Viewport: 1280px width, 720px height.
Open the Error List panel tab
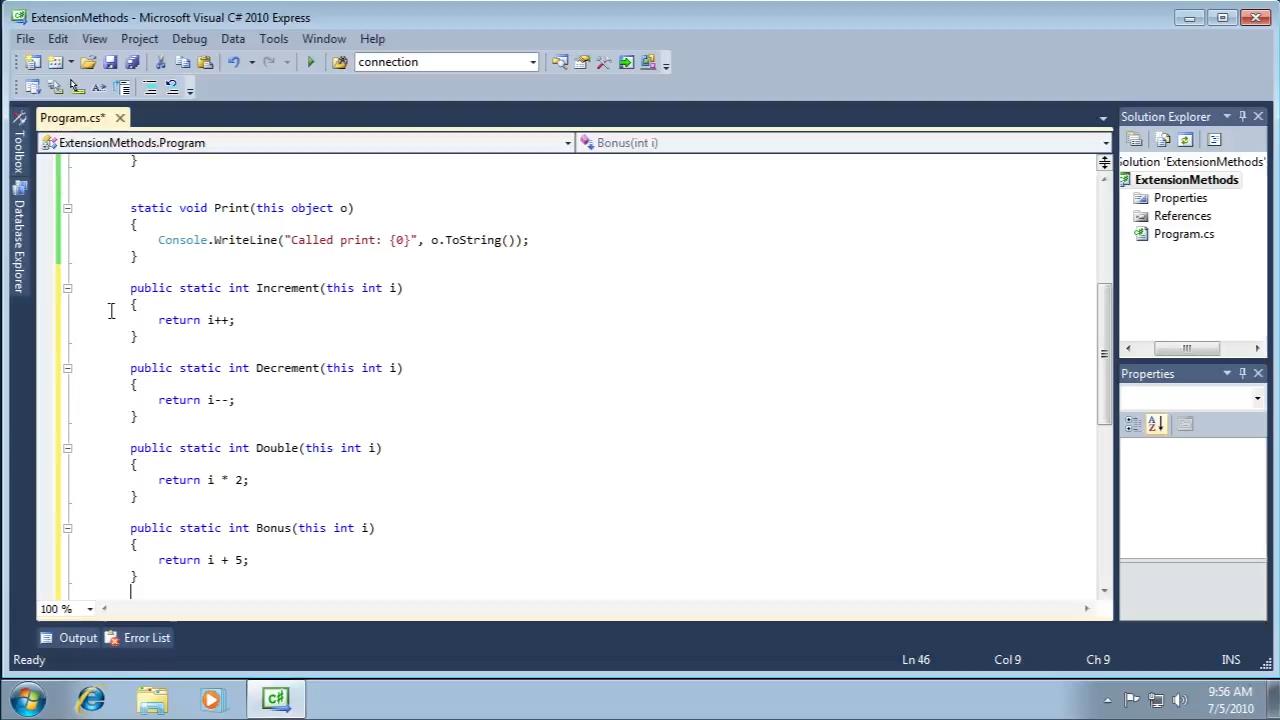tap(138, 638)
